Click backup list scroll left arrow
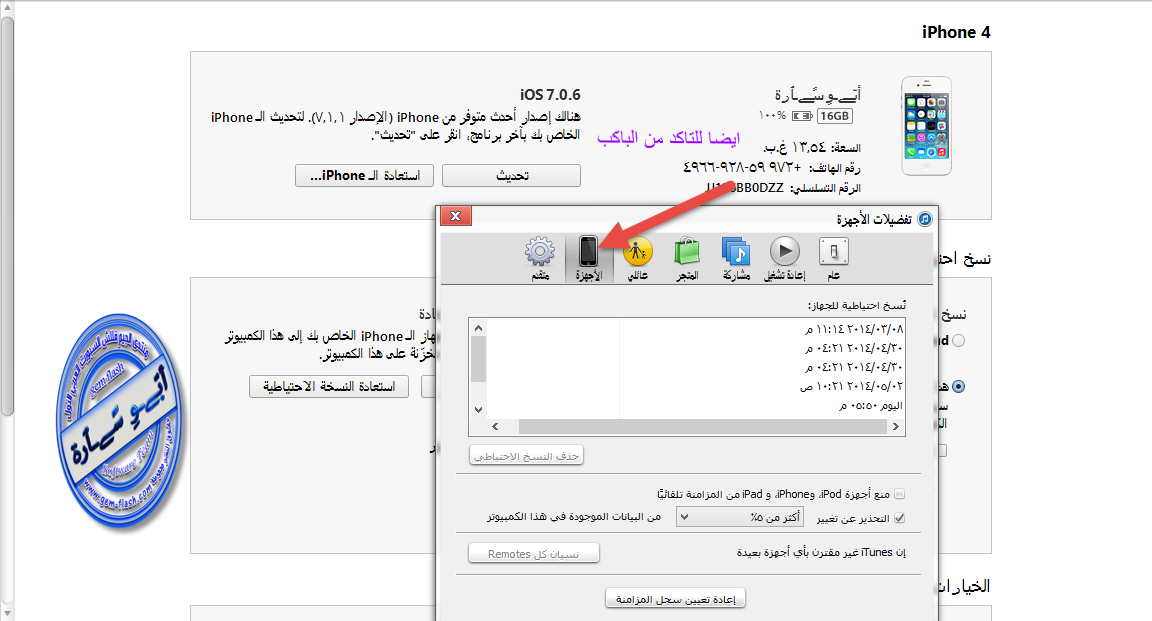1152x621 pixels. [x=495, y=426]
